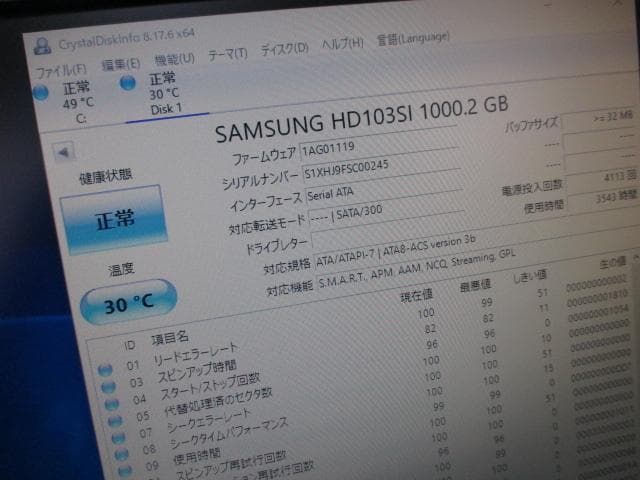Click the CrystalDiskInfo app icon in title bar

coord(42,47)
